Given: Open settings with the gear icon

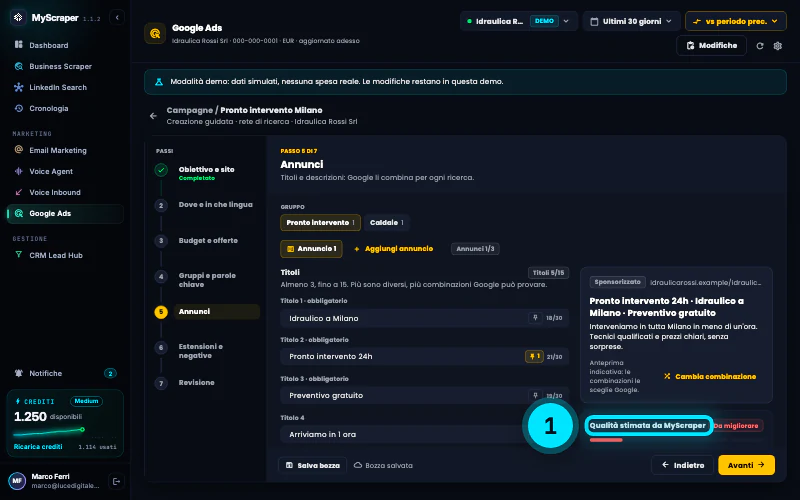Looking at the screenshot, I should [x=778, y=46].
